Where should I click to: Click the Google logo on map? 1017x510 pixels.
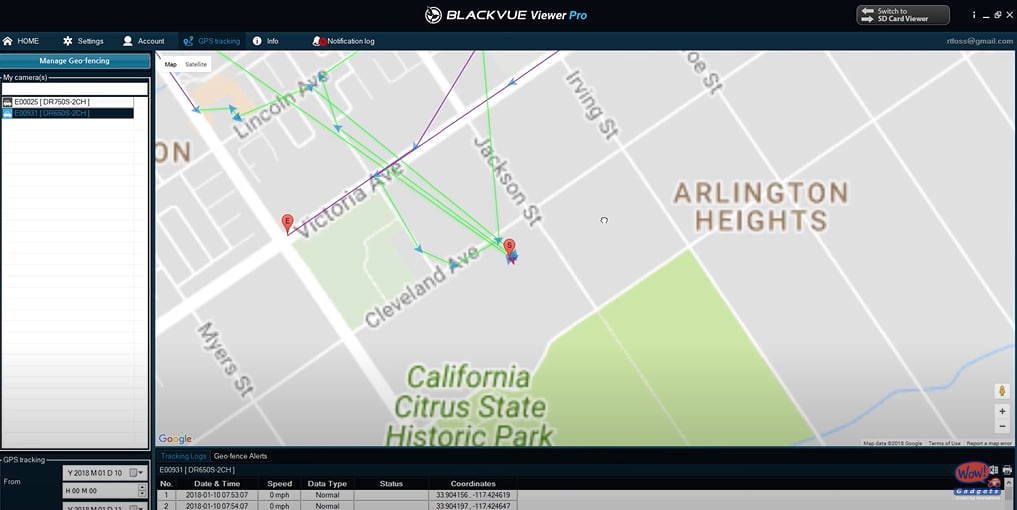point(175,439)
